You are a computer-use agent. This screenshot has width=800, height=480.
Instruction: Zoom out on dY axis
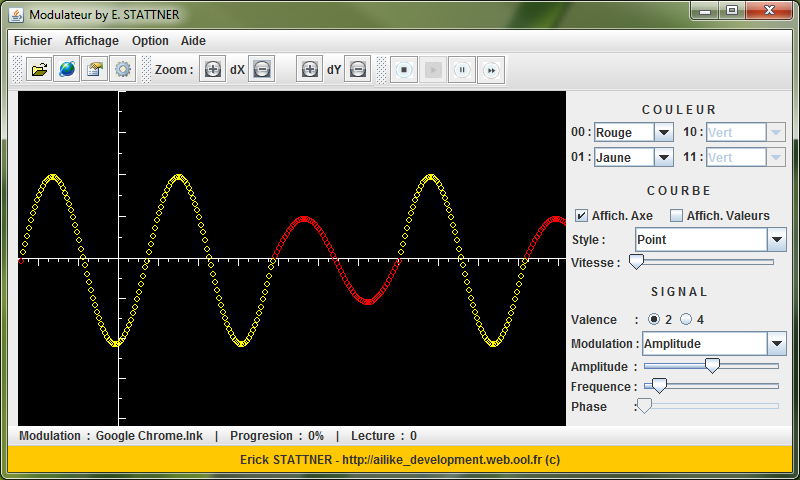point(358,69)
